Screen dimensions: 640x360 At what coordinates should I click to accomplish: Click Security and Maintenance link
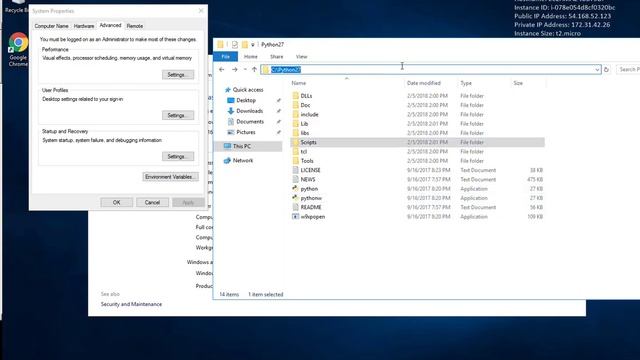131,304
